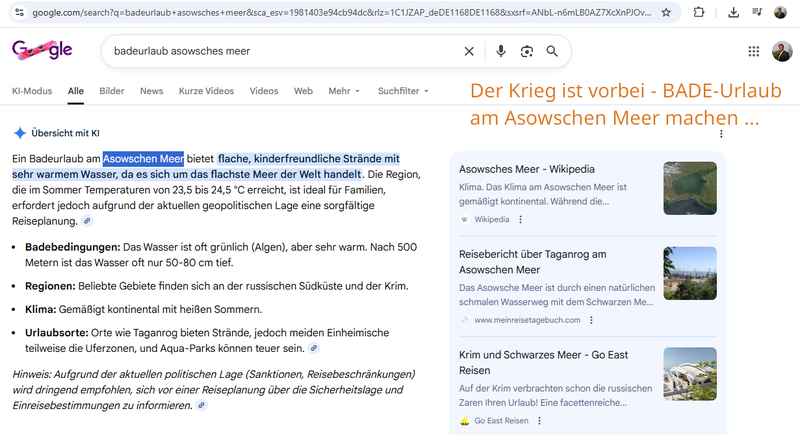Open Google Lens image search
This screenshot has height=435, width=800.
pyautogui.click(x=526, y=51)
